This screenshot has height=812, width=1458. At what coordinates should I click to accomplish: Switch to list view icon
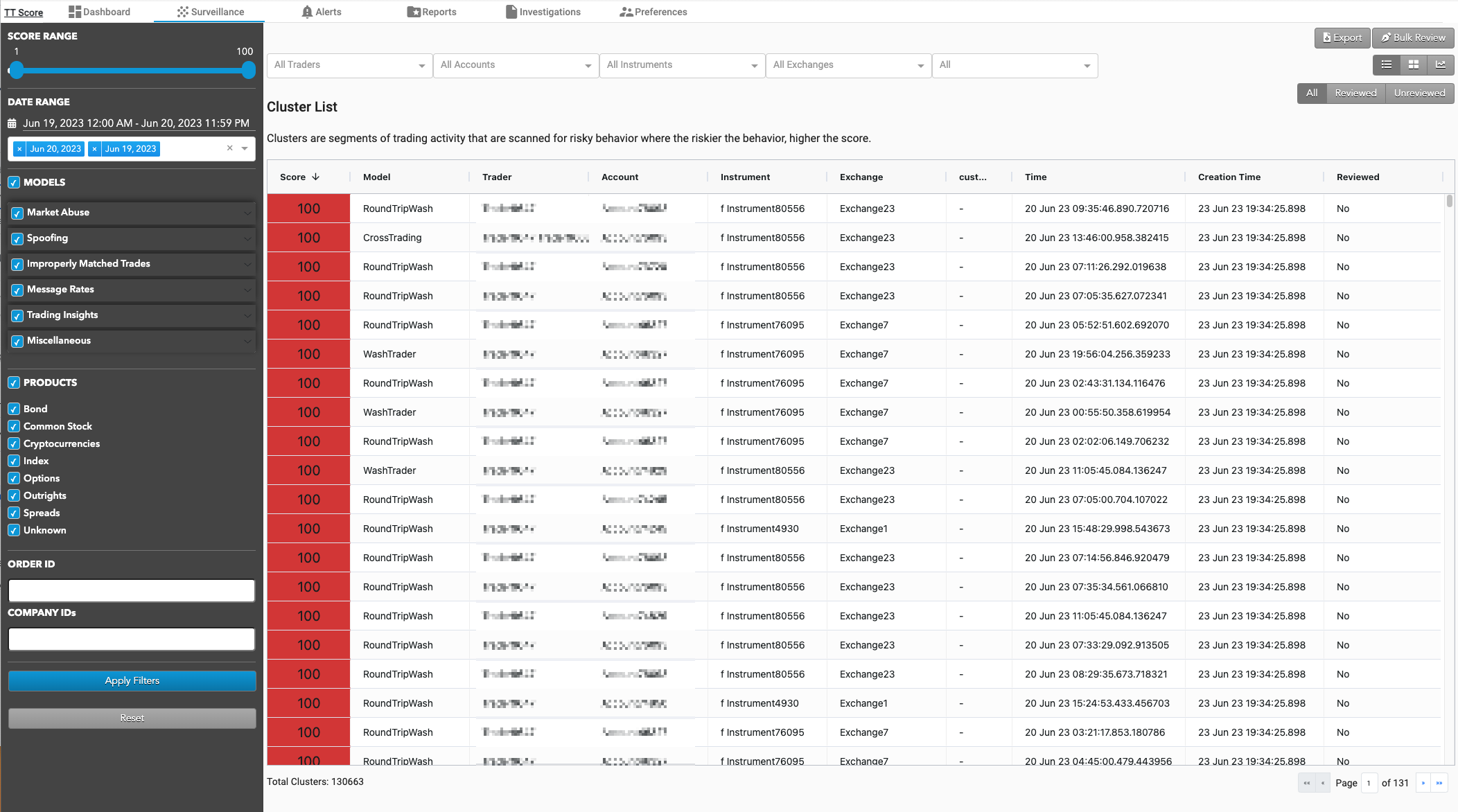click(x=1387, y=64)
